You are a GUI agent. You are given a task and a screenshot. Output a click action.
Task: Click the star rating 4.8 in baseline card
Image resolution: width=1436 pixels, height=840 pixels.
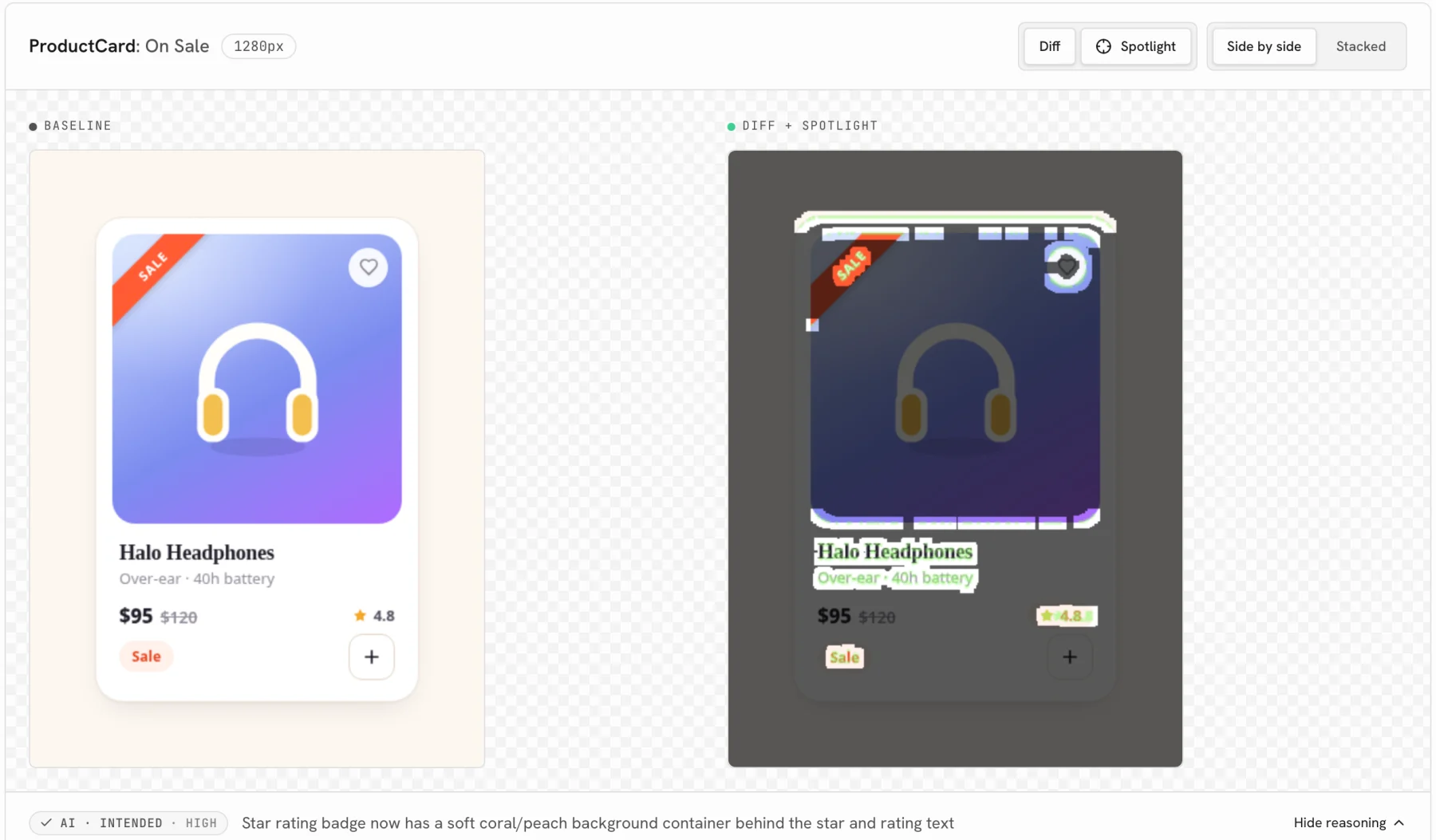pyautogui.click(x=374, y=615)
